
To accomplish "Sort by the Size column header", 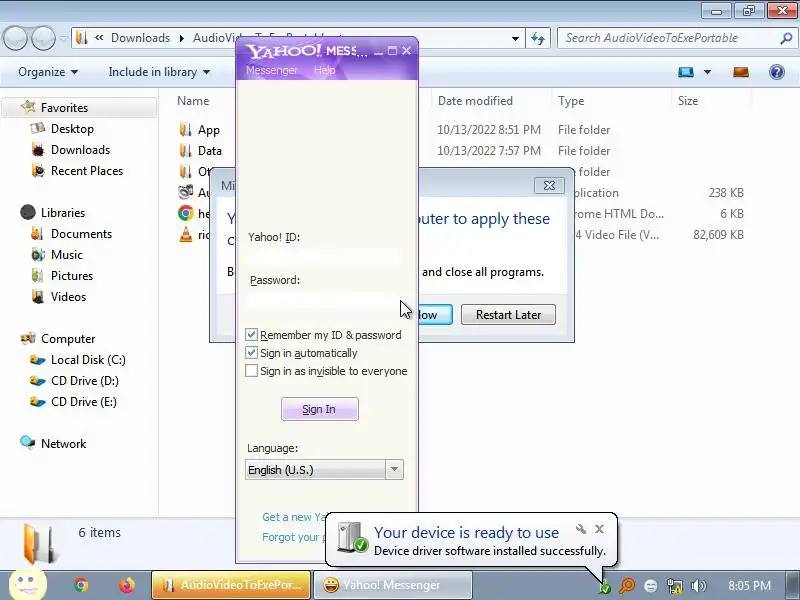I will 687,101.
